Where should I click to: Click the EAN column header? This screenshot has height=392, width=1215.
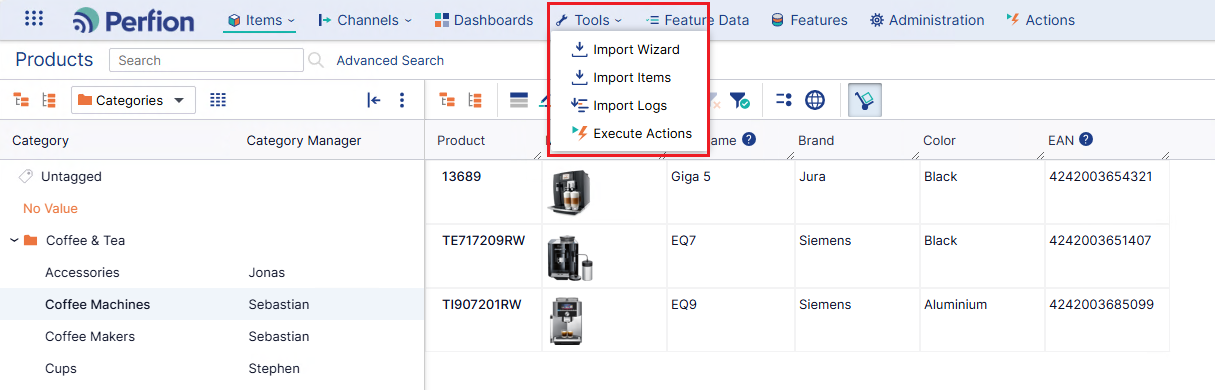(1061, 141)
